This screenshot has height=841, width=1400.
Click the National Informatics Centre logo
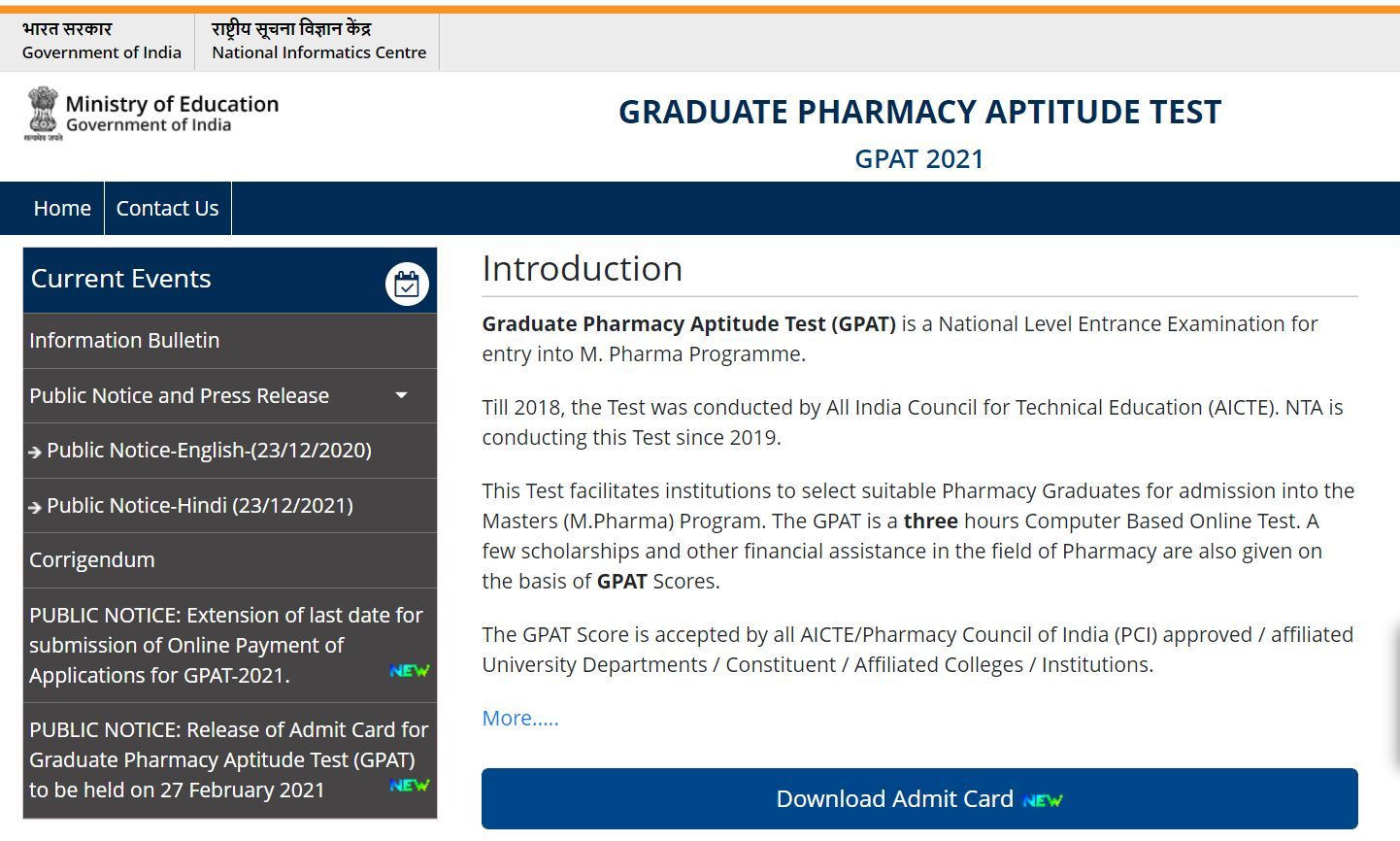[317, 40]
